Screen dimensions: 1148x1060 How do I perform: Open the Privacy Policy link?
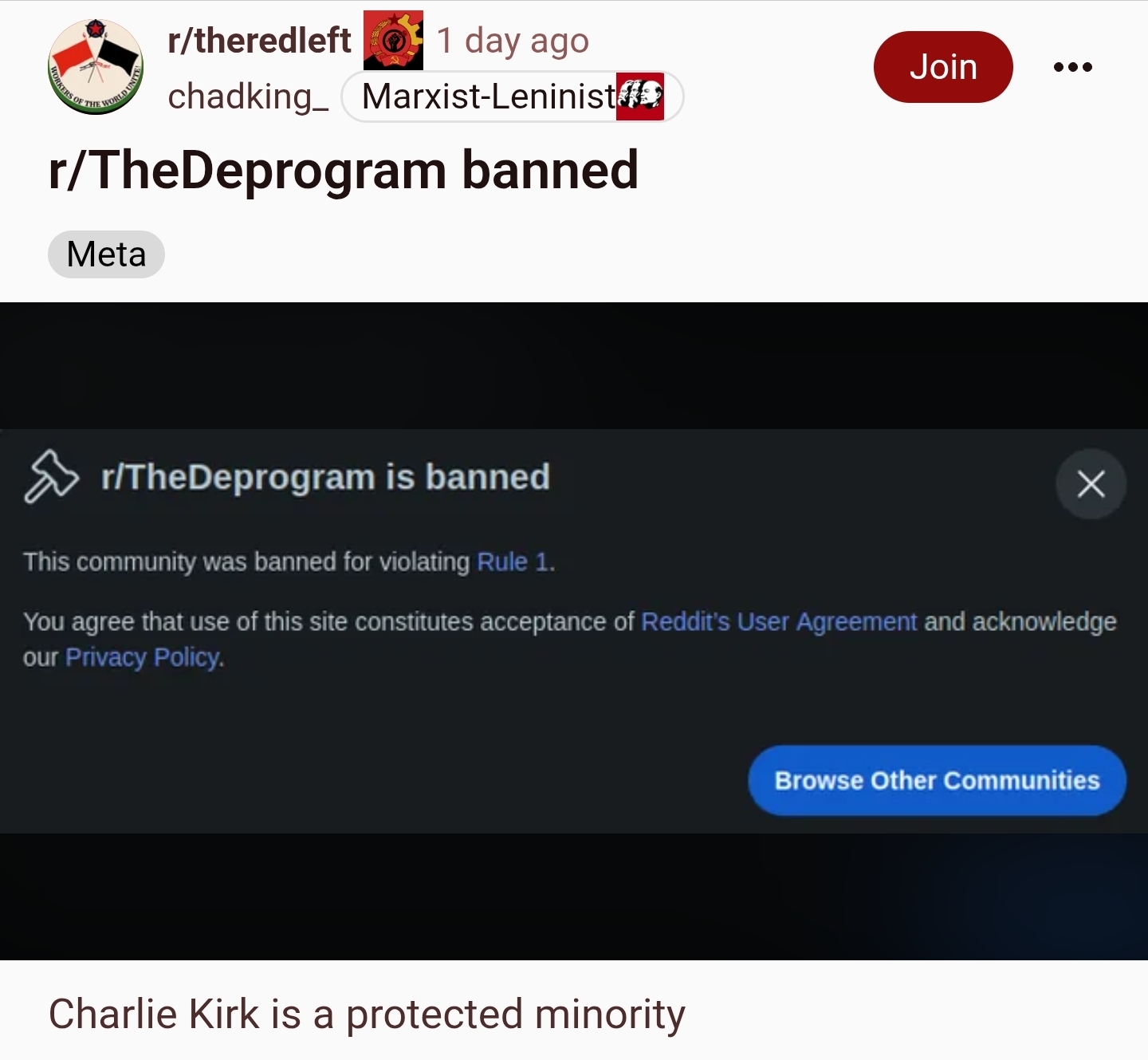point(143,657)
